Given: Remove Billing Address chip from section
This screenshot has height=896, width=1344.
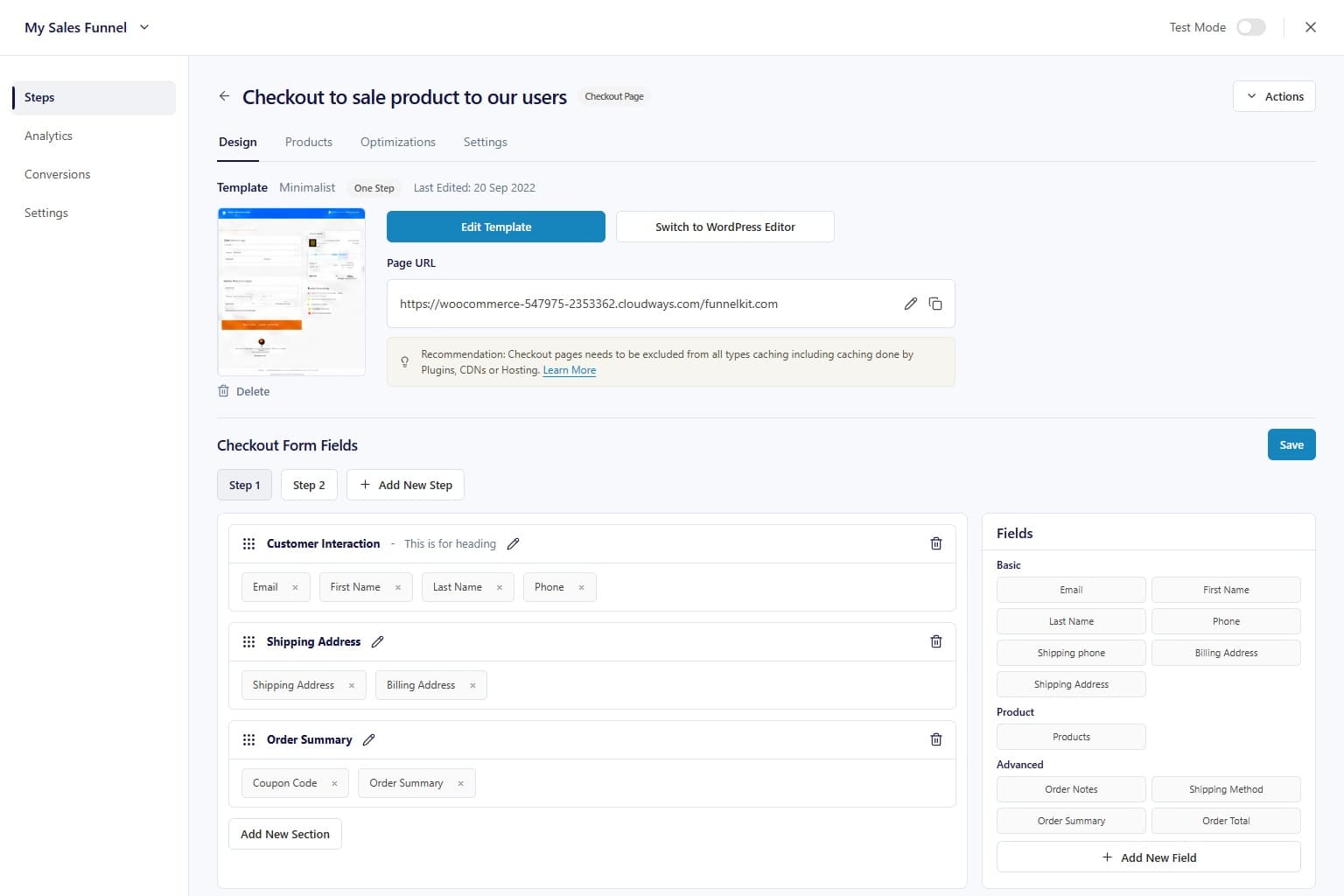Looking at the screenshot, I should tap(472, 686).
